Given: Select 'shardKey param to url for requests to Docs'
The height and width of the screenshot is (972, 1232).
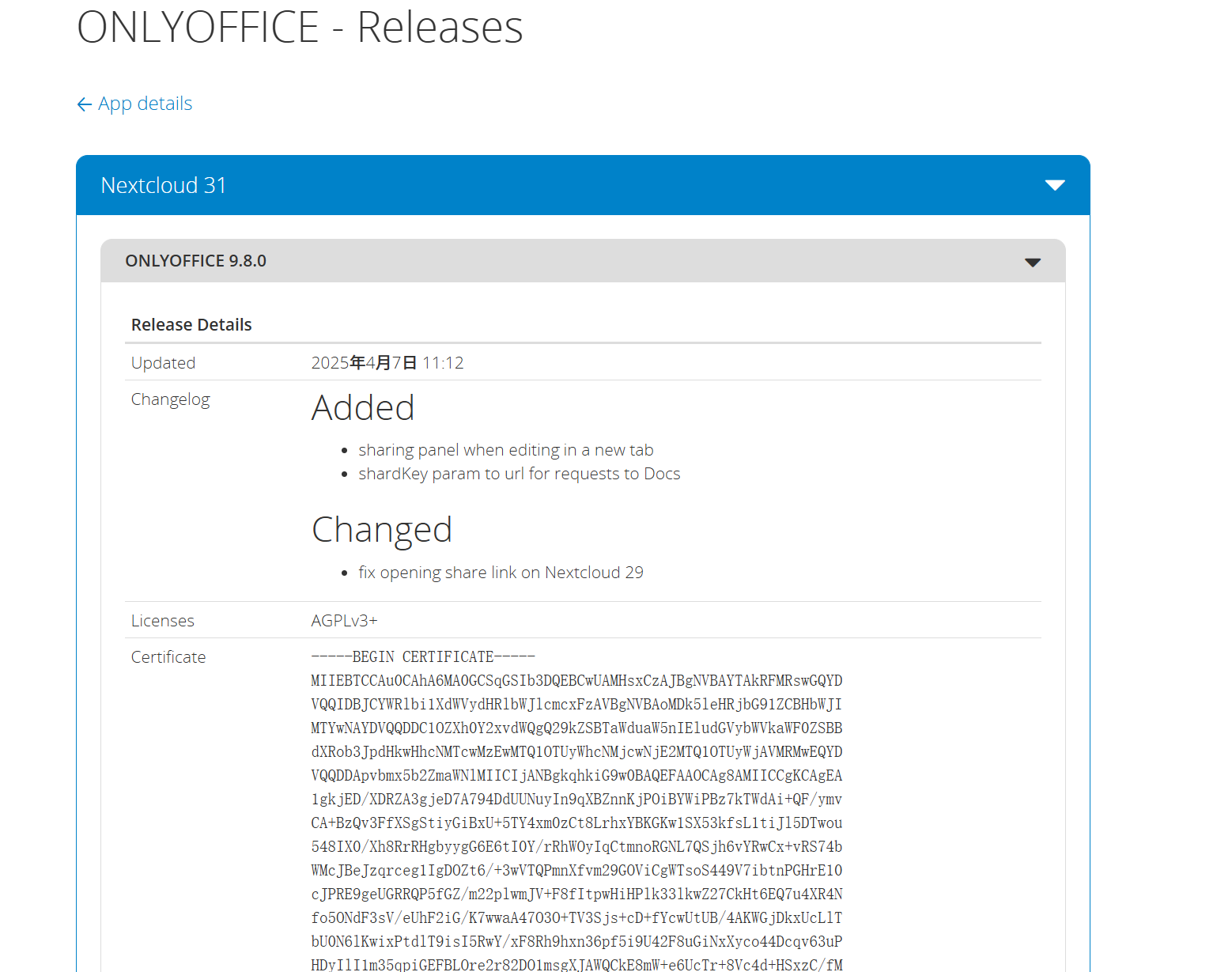Looking at the screenshot, I should click(520, 474).
